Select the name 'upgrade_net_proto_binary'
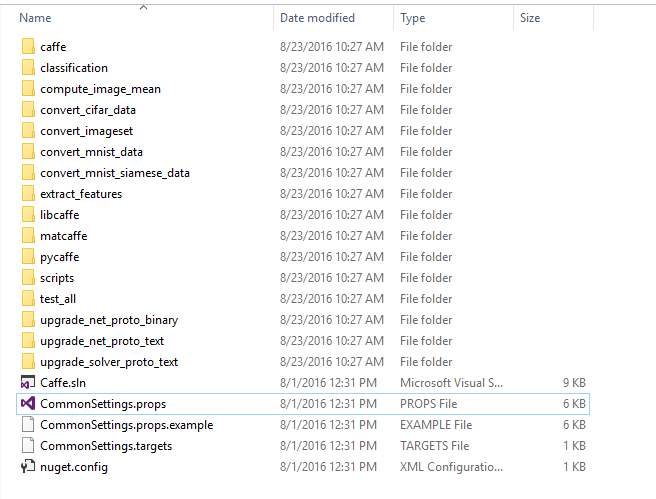 109,320
